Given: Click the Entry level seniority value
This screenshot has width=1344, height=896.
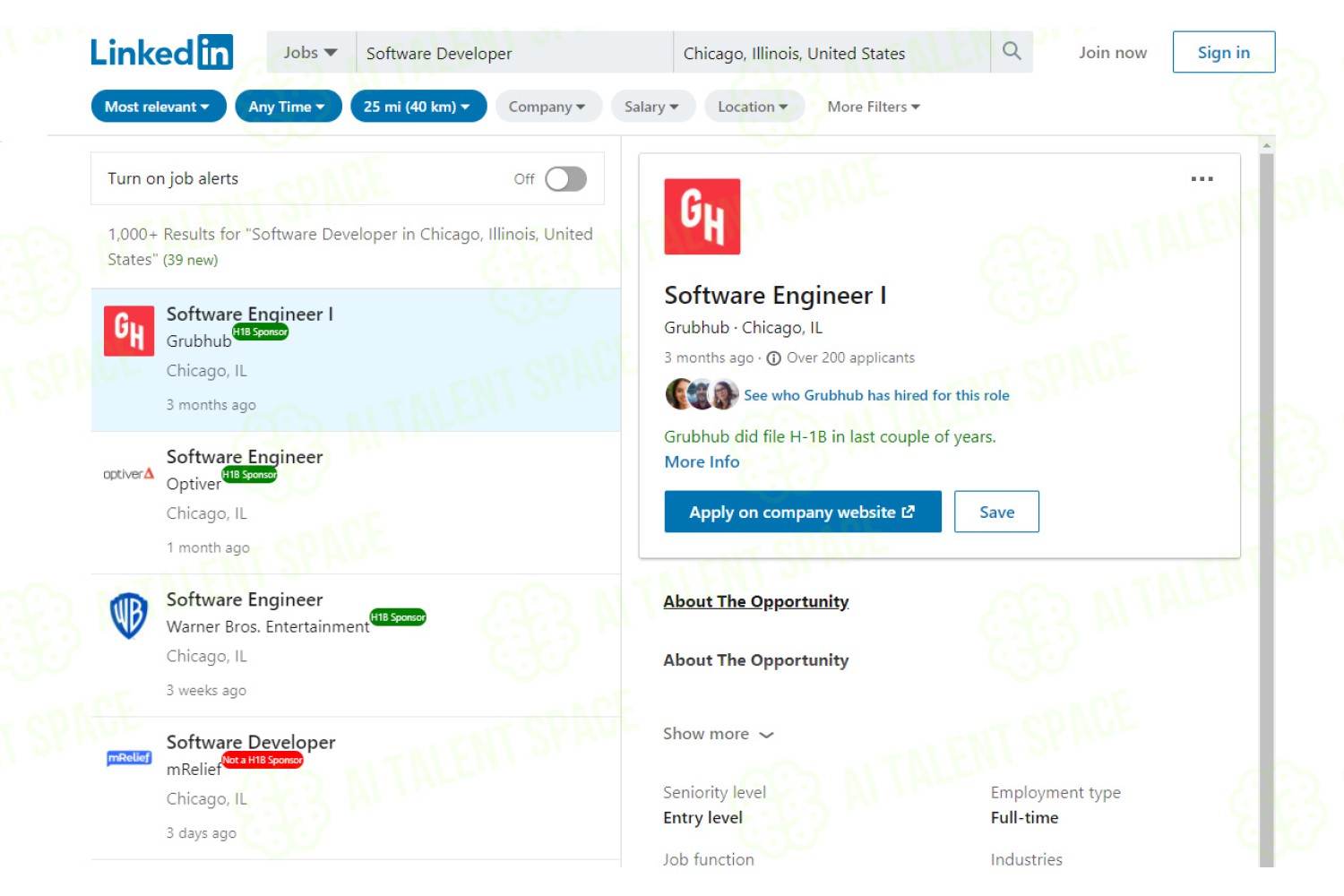Looking at the screenshot, I should 702,817.
